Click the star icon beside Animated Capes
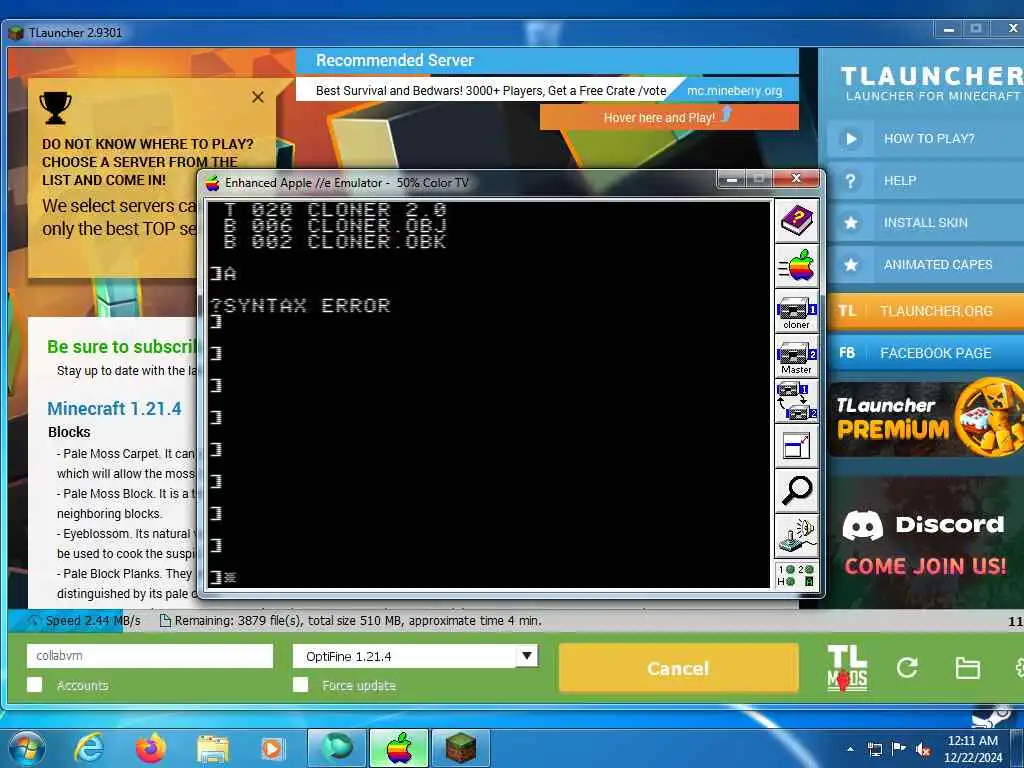 (850, 265)
